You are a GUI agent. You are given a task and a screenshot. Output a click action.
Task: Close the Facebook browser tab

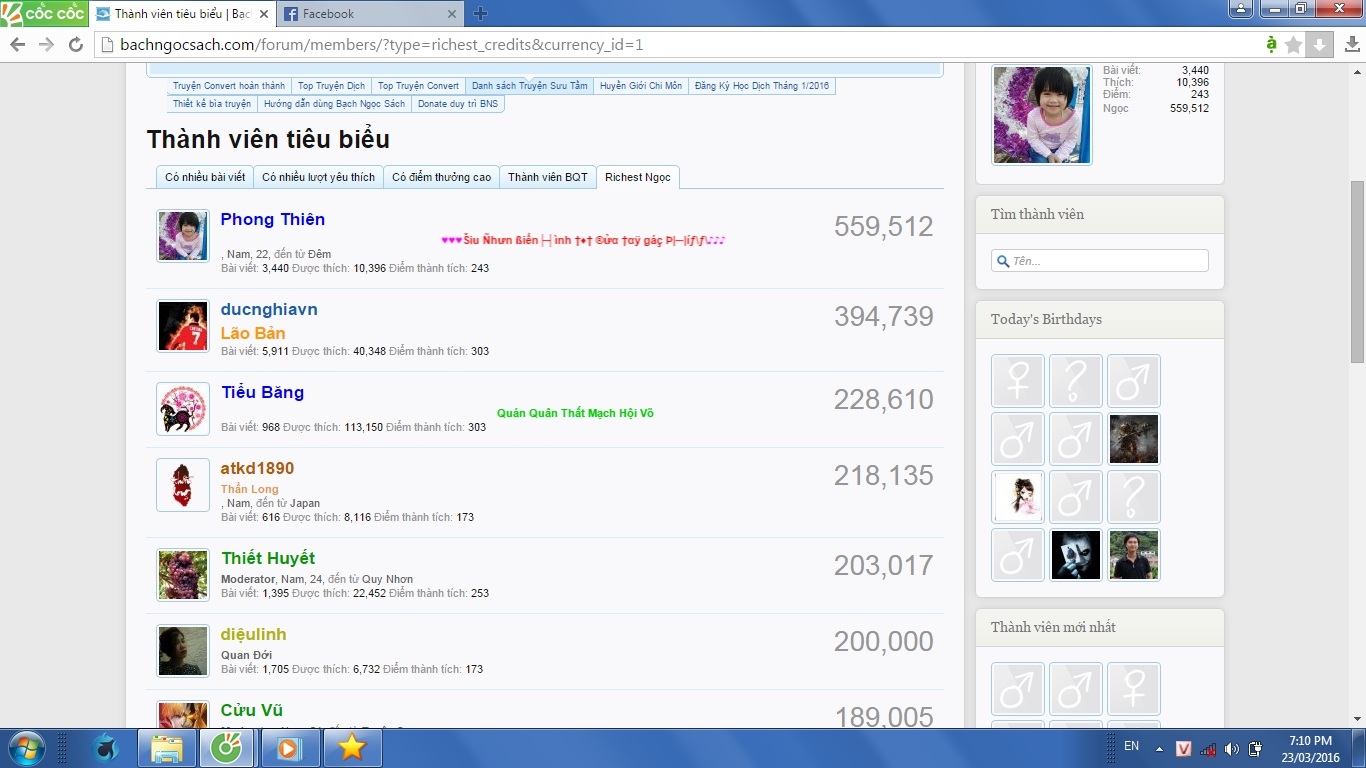452,14
